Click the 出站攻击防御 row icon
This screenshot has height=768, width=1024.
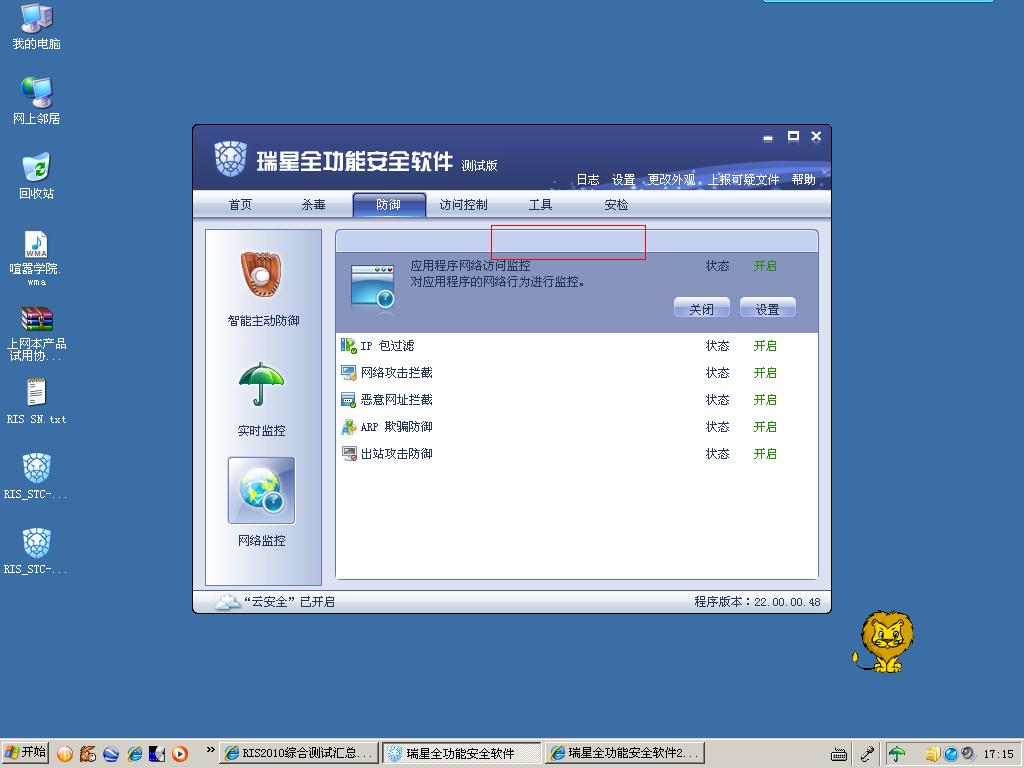349,454
